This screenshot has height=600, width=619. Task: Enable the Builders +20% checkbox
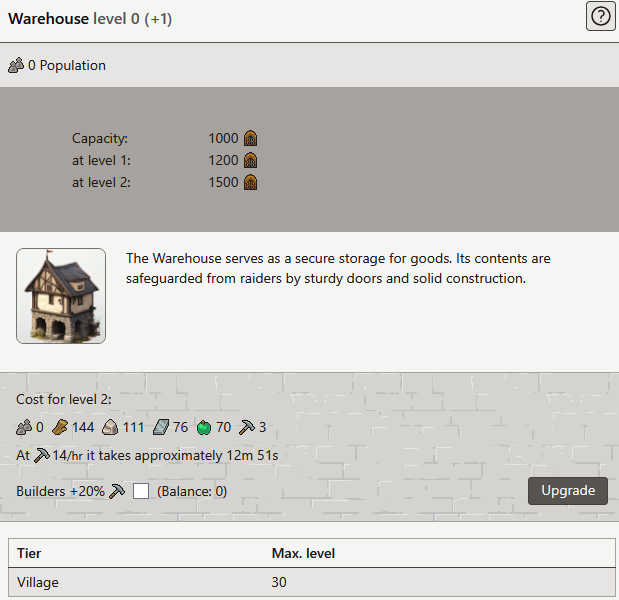tap(141, 491)
